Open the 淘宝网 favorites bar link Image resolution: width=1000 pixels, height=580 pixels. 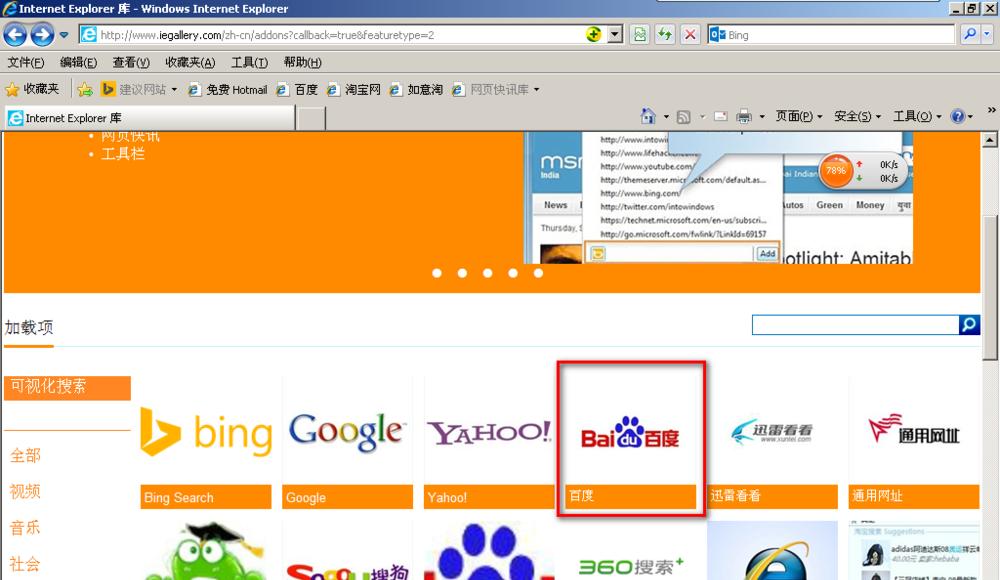click(x=354, y=89)
